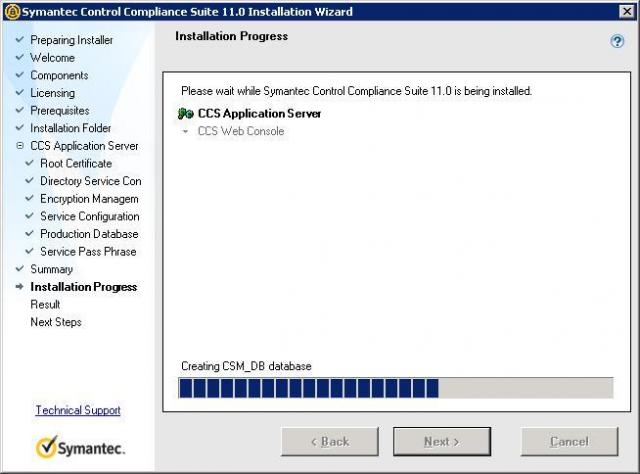
Task: Select the Next Steps step
Action: pos(56,322)
